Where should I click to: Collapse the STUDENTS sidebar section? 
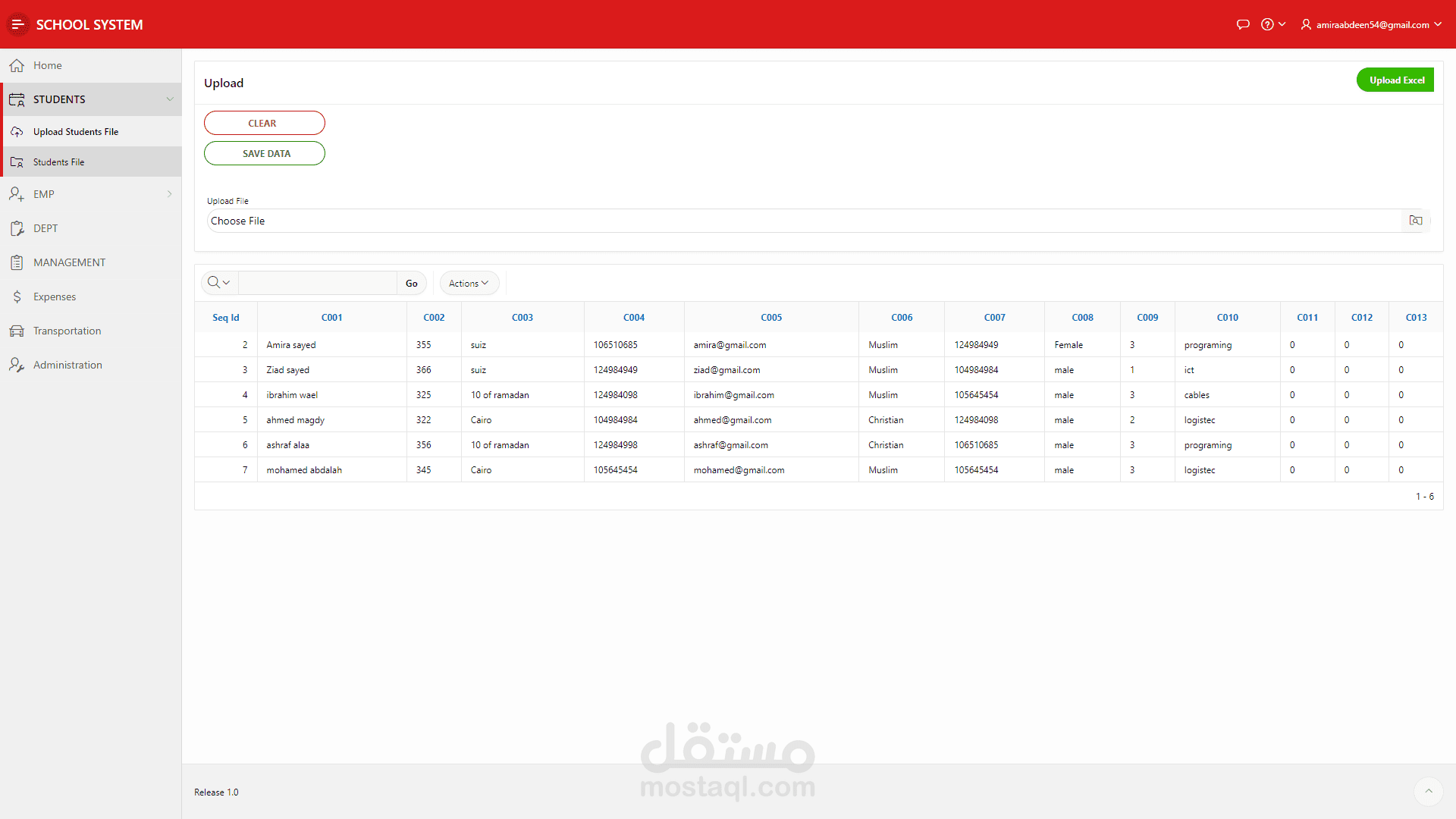pyautogui.click(x=170, y=99)
